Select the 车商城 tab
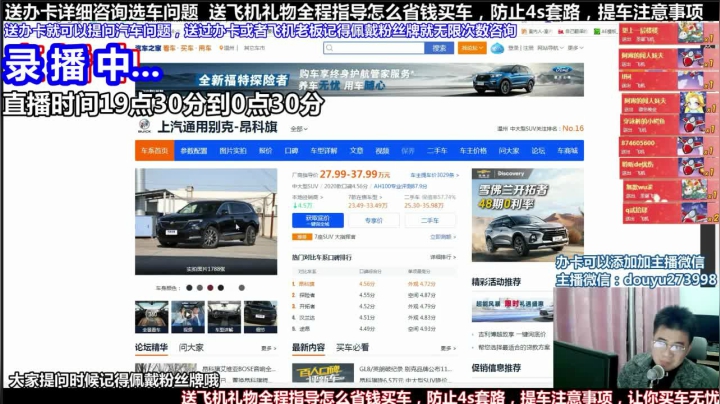Image resolution: width=720 pixels, height=404 pixels. 568,151
